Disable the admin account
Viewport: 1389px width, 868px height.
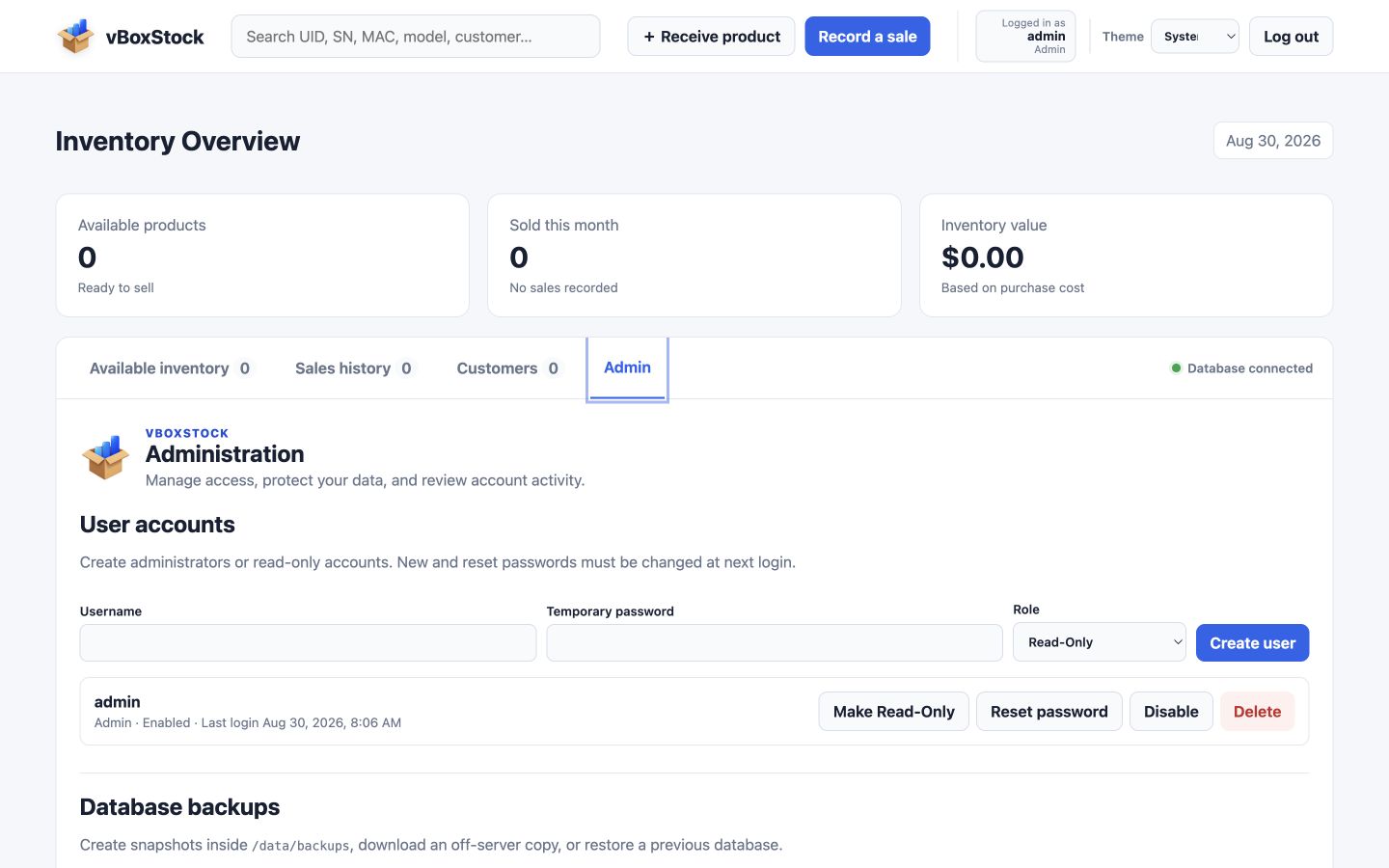(x=1171, y=712)
